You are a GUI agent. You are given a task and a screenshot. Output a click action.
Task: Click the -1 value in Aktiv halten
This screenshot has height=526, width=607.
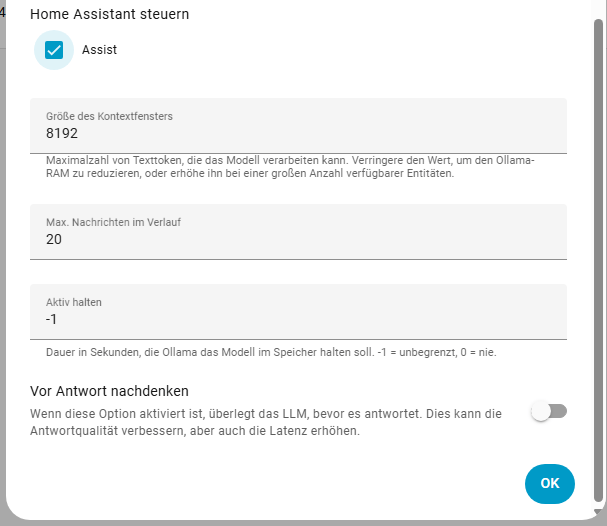click(52, 319)
